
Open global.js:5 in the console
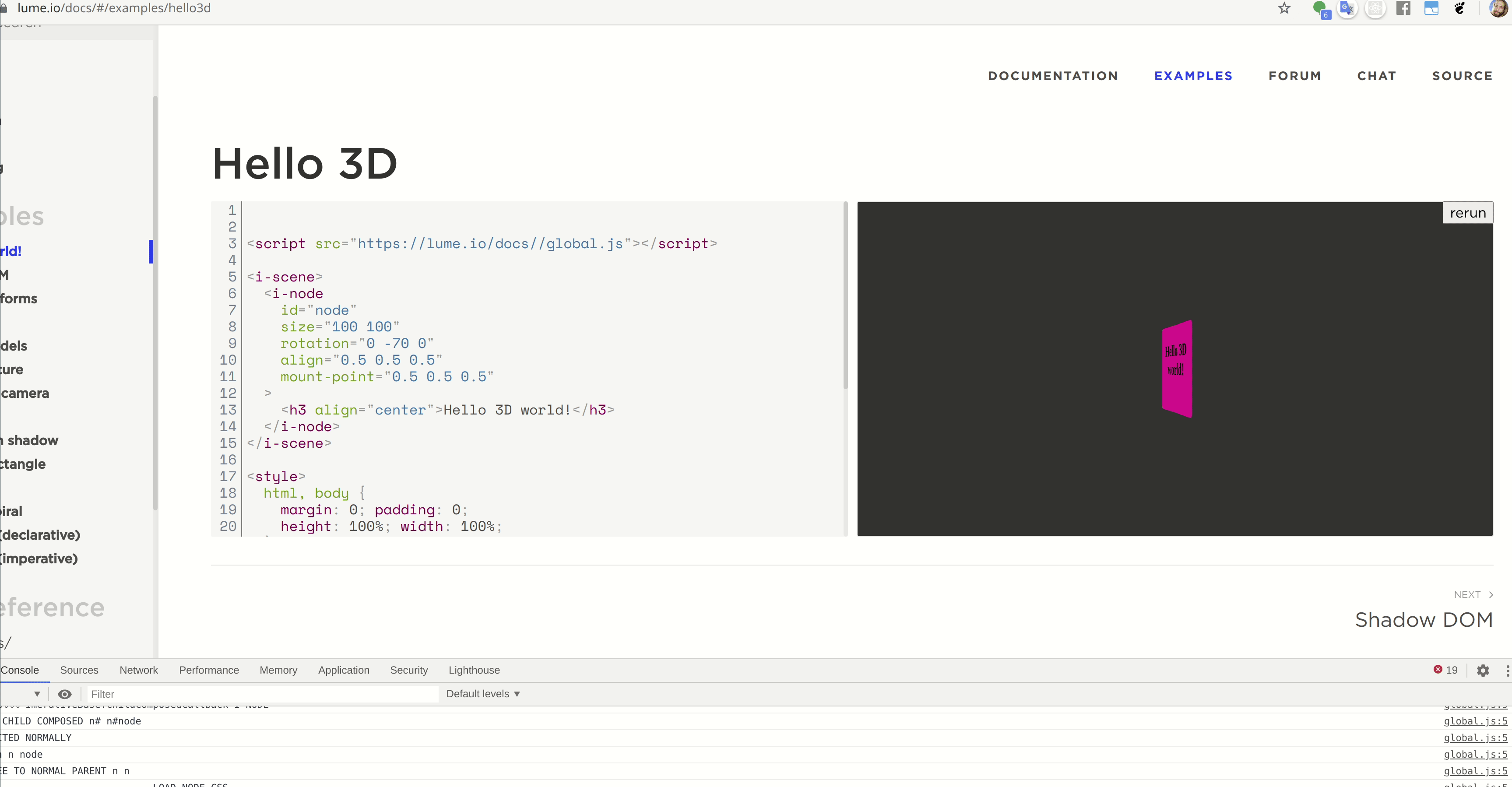pyautogui.click(x=1474, y=720)
